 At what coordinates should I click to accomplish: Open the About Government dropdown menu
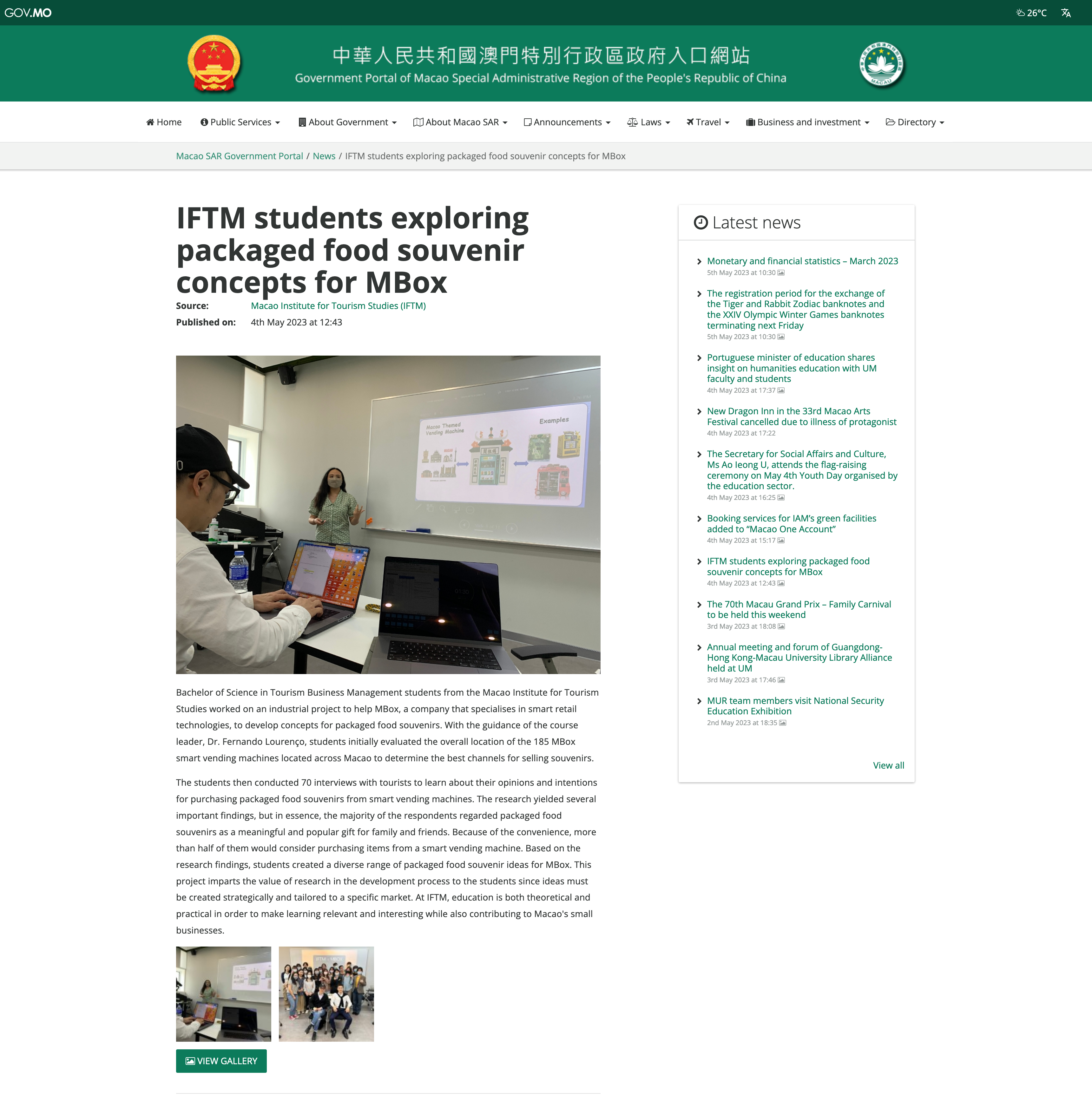[x=348, y=122]
